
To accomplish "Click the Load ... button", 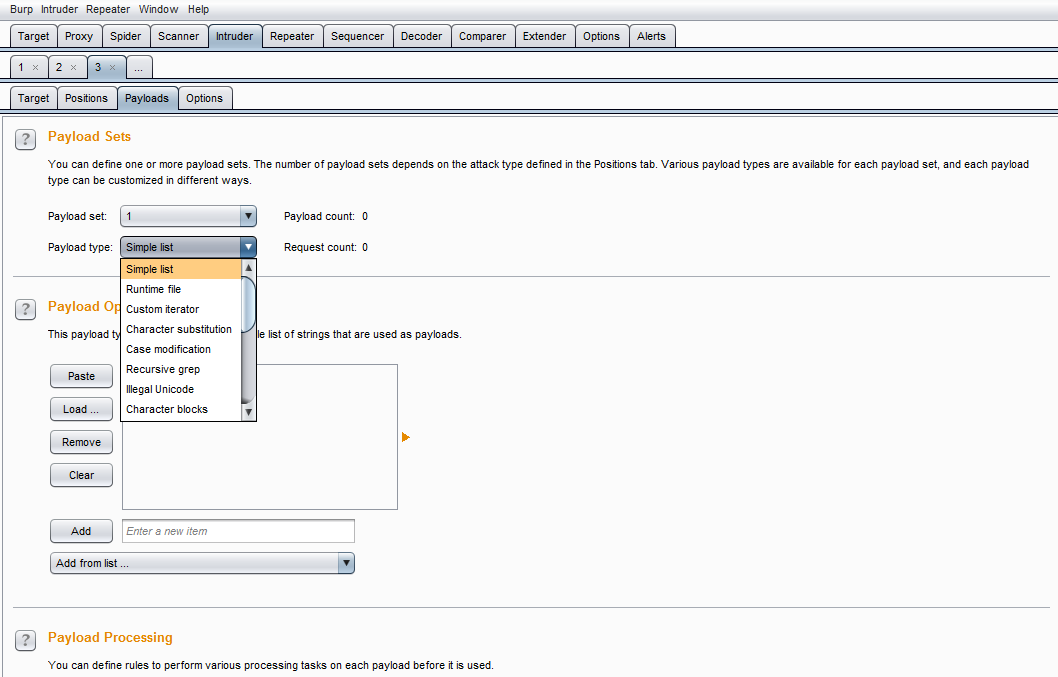I will tap(82, 409).
